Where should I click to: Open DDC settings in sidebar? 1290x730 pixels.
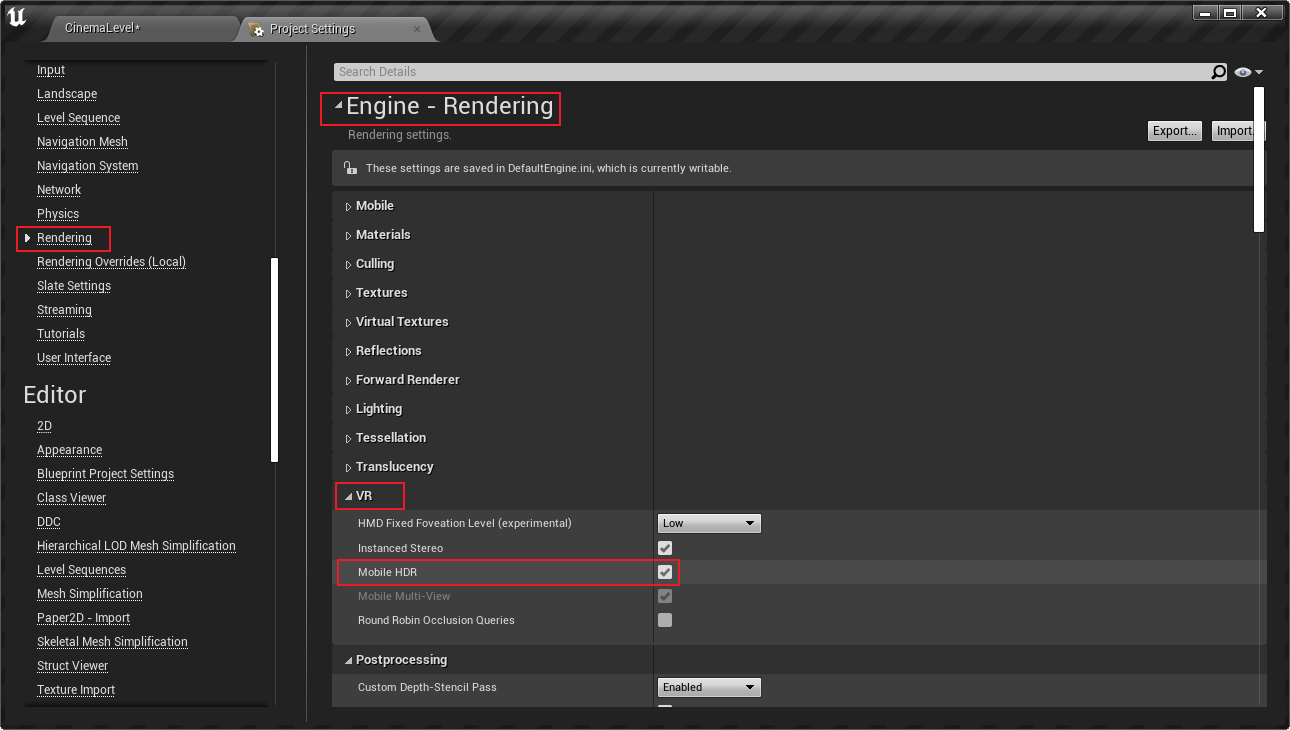(49, 522)
